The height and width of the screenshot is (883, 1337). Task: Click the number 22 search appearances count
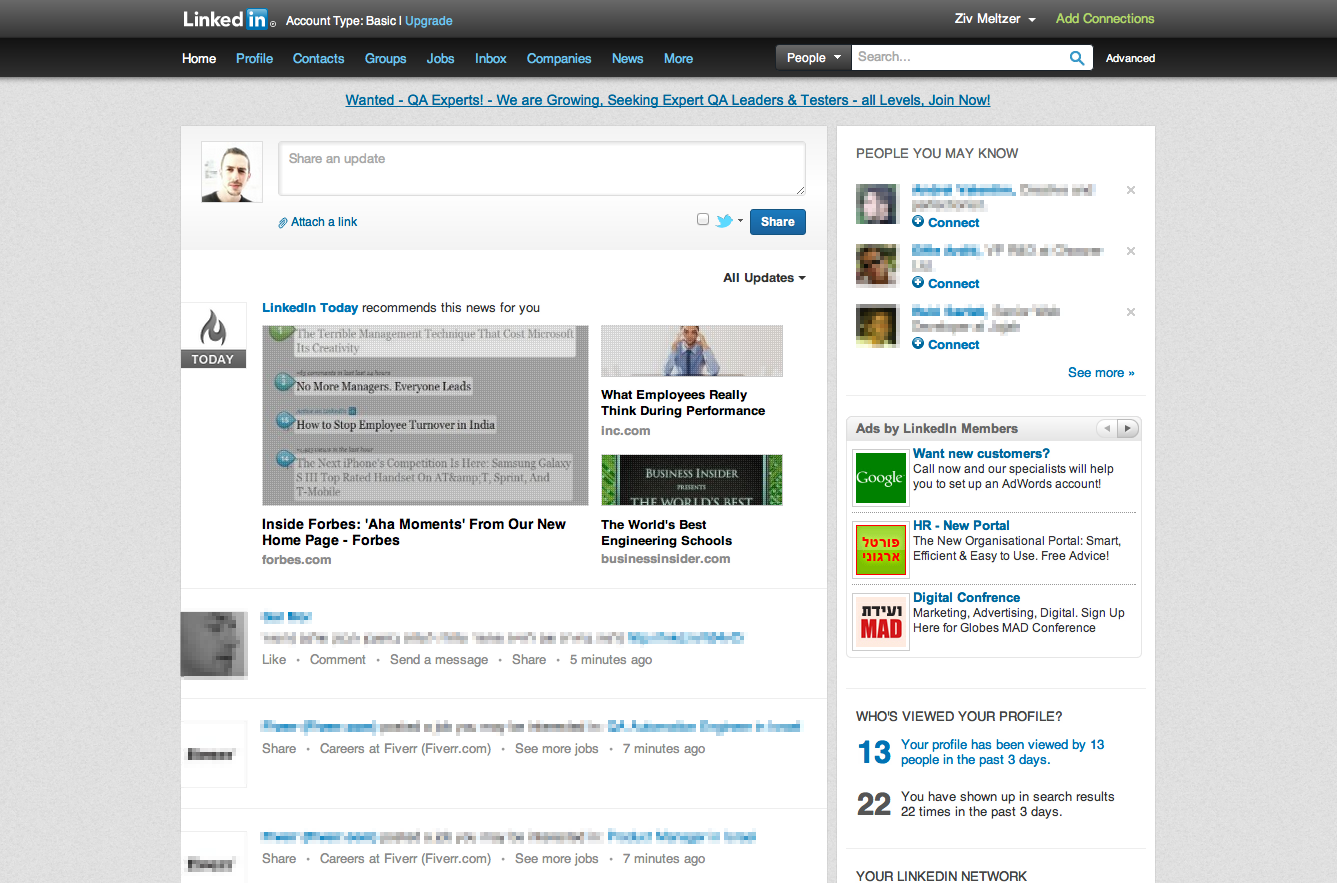click(874, 804)
